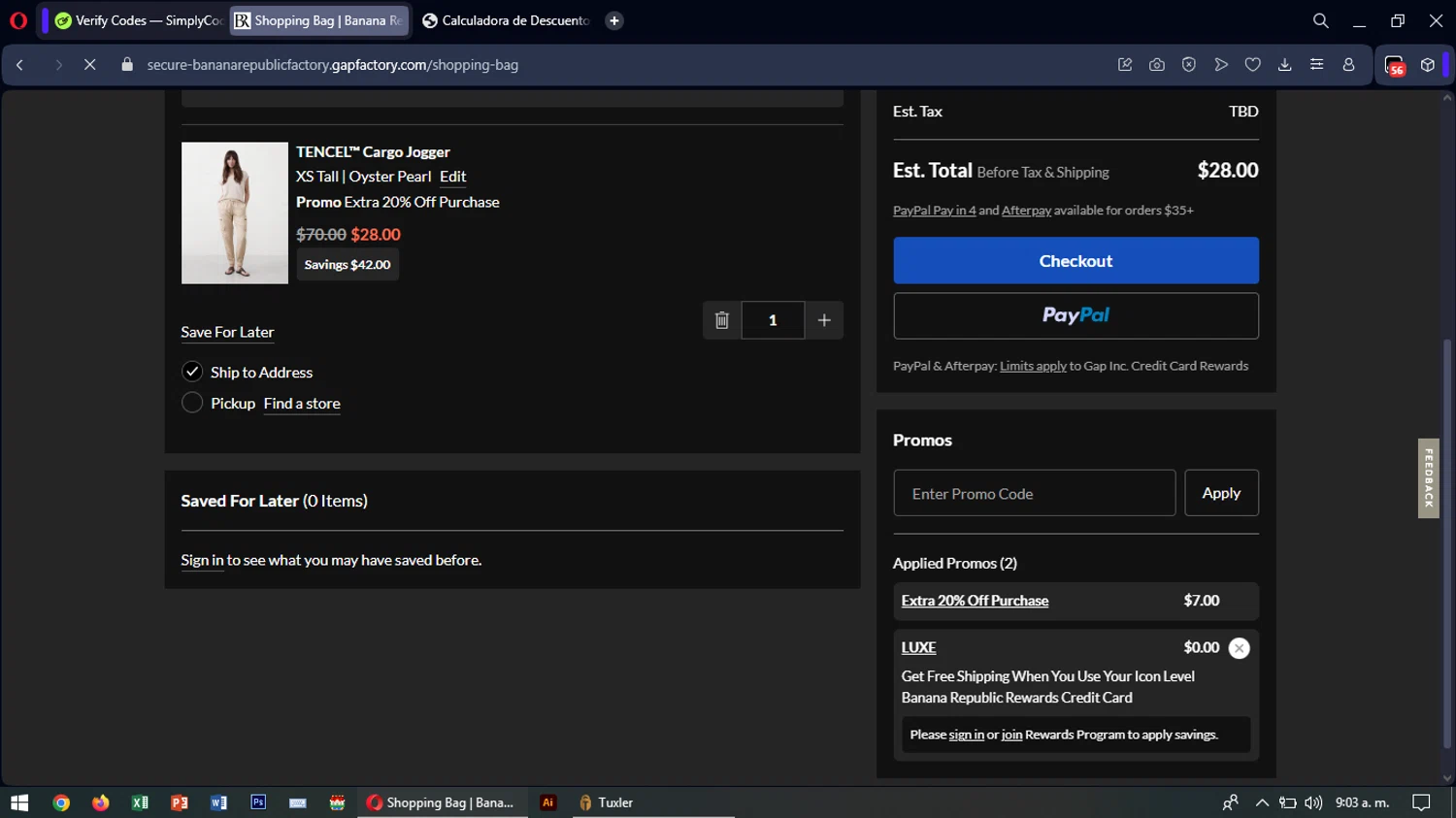Launch Firefox from the taskbar
This screenshot has width=1456, height=818.
click(x=101, y=802)
